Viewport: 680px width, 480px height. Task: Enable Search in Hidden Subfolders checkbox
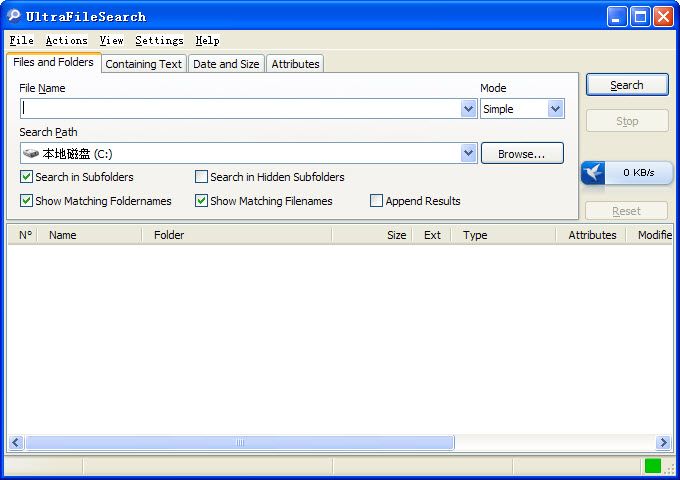click(x=201, y=177)
